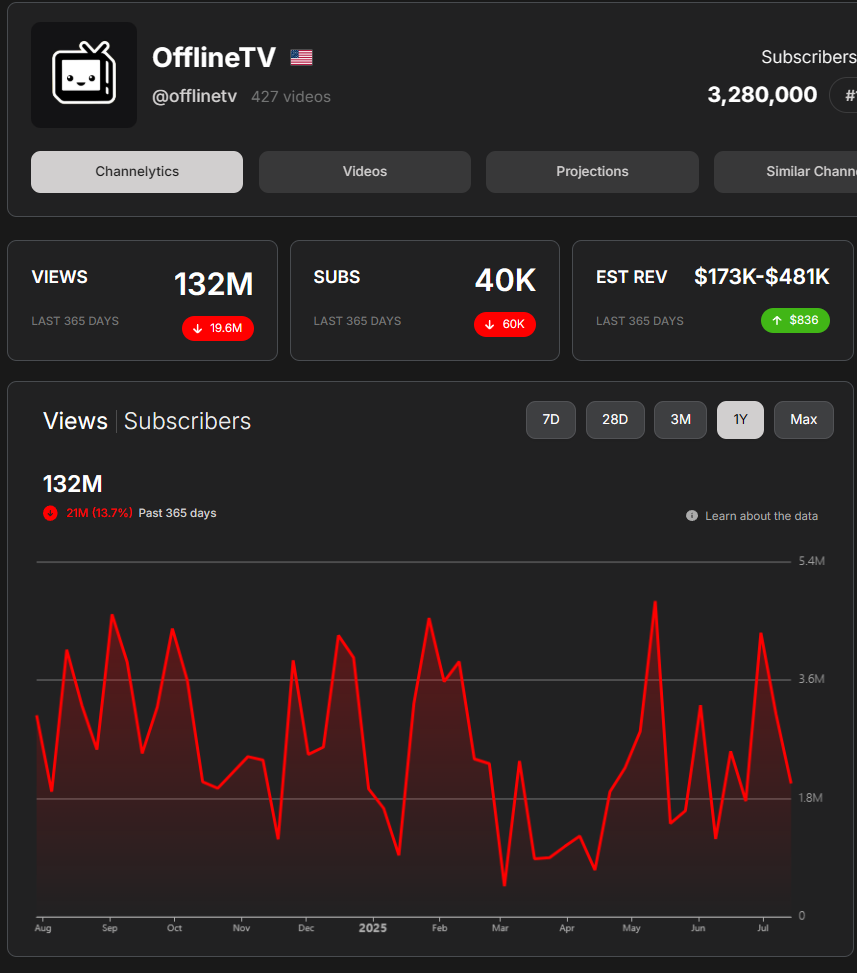
Task: Click the red down-arrow icon beside 21M
Action: coord(50,513)
